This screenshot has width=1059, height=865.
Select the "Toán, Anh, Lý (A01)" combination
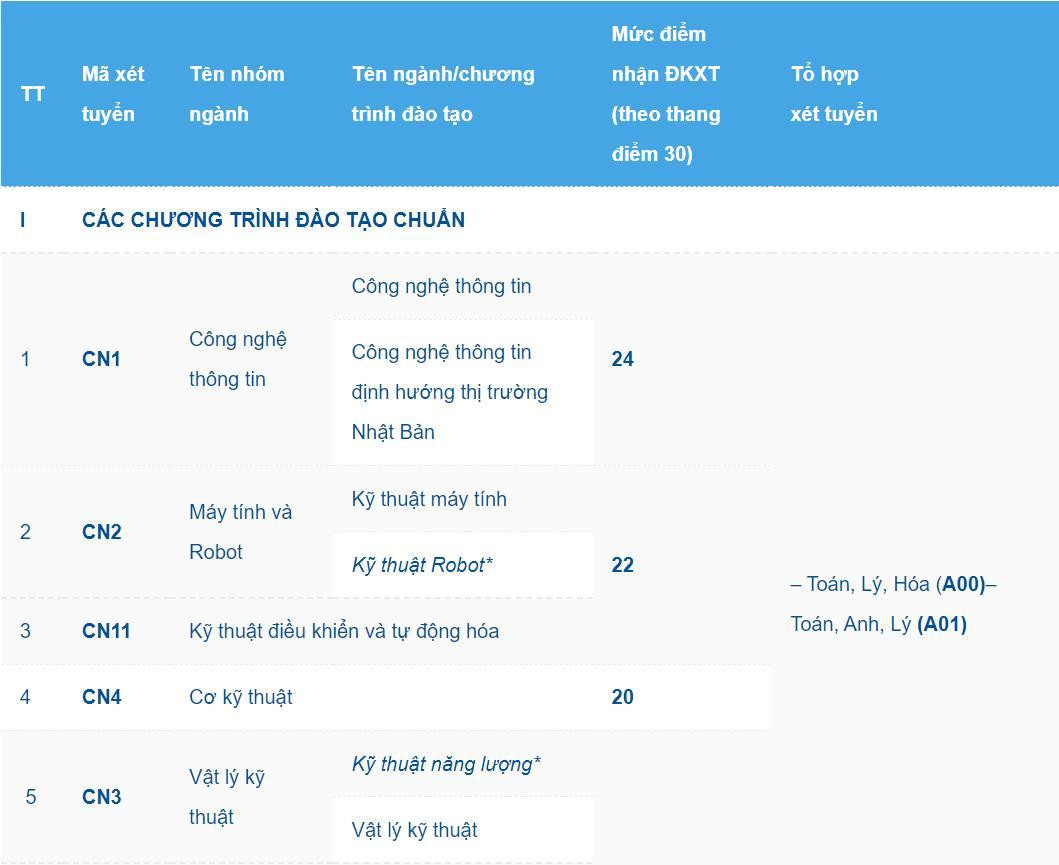[878, 625]
